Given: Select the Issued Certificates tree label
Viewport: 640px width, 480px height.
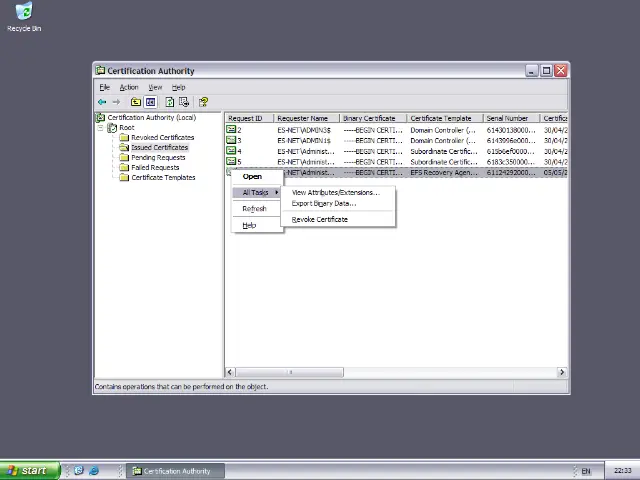Looking at the screenshot, I should 160,147.
